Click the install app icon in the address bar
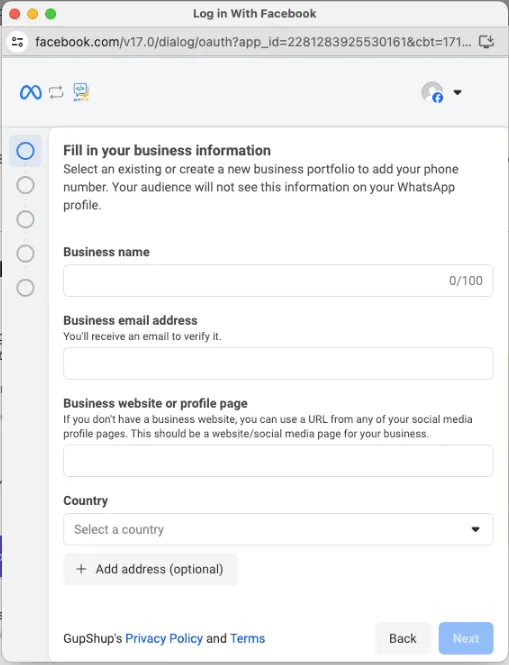This screenshot has width=509, height=665. click(486, 42)
